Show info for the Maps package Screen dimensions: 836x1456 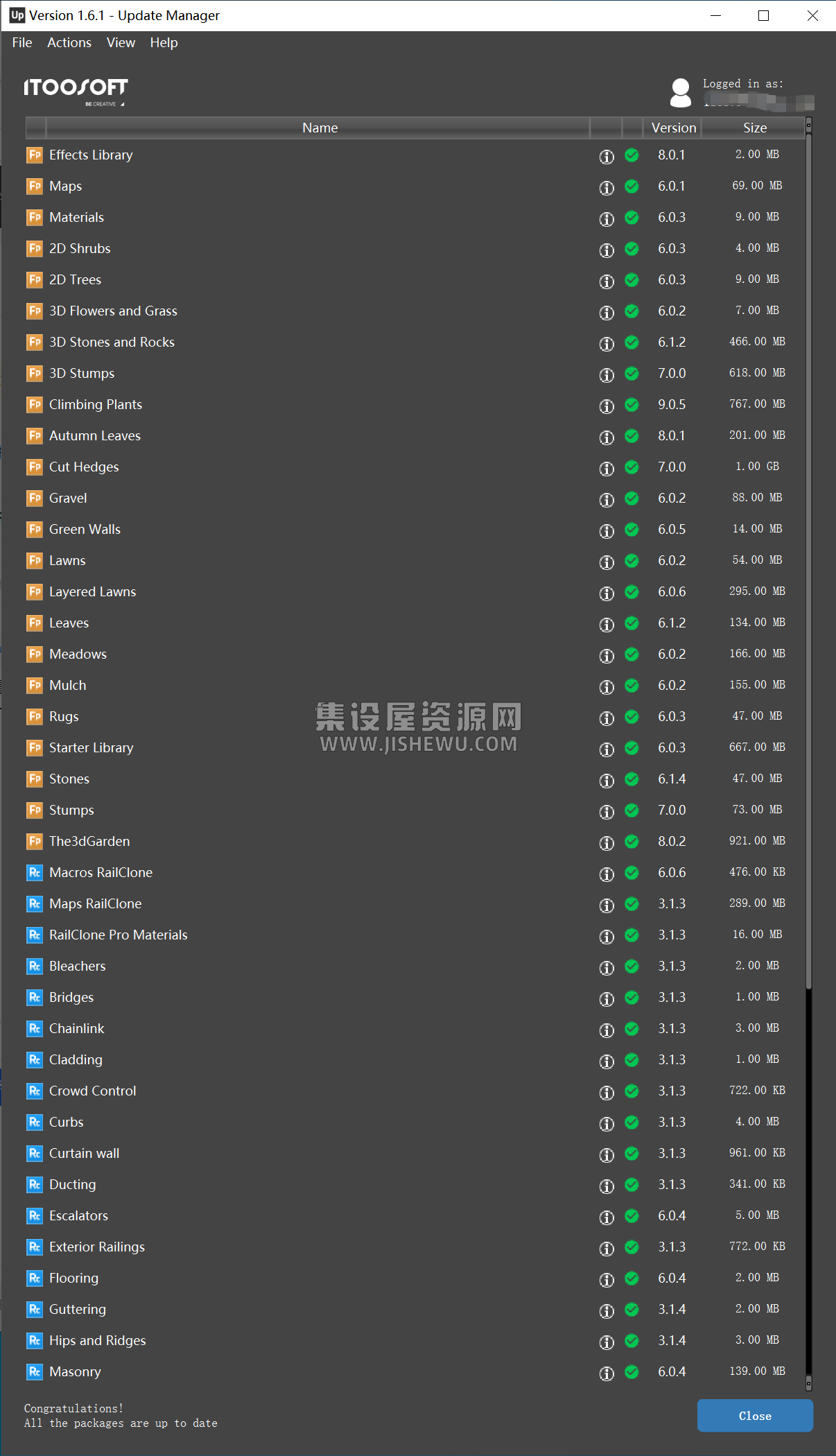(607, 187)
